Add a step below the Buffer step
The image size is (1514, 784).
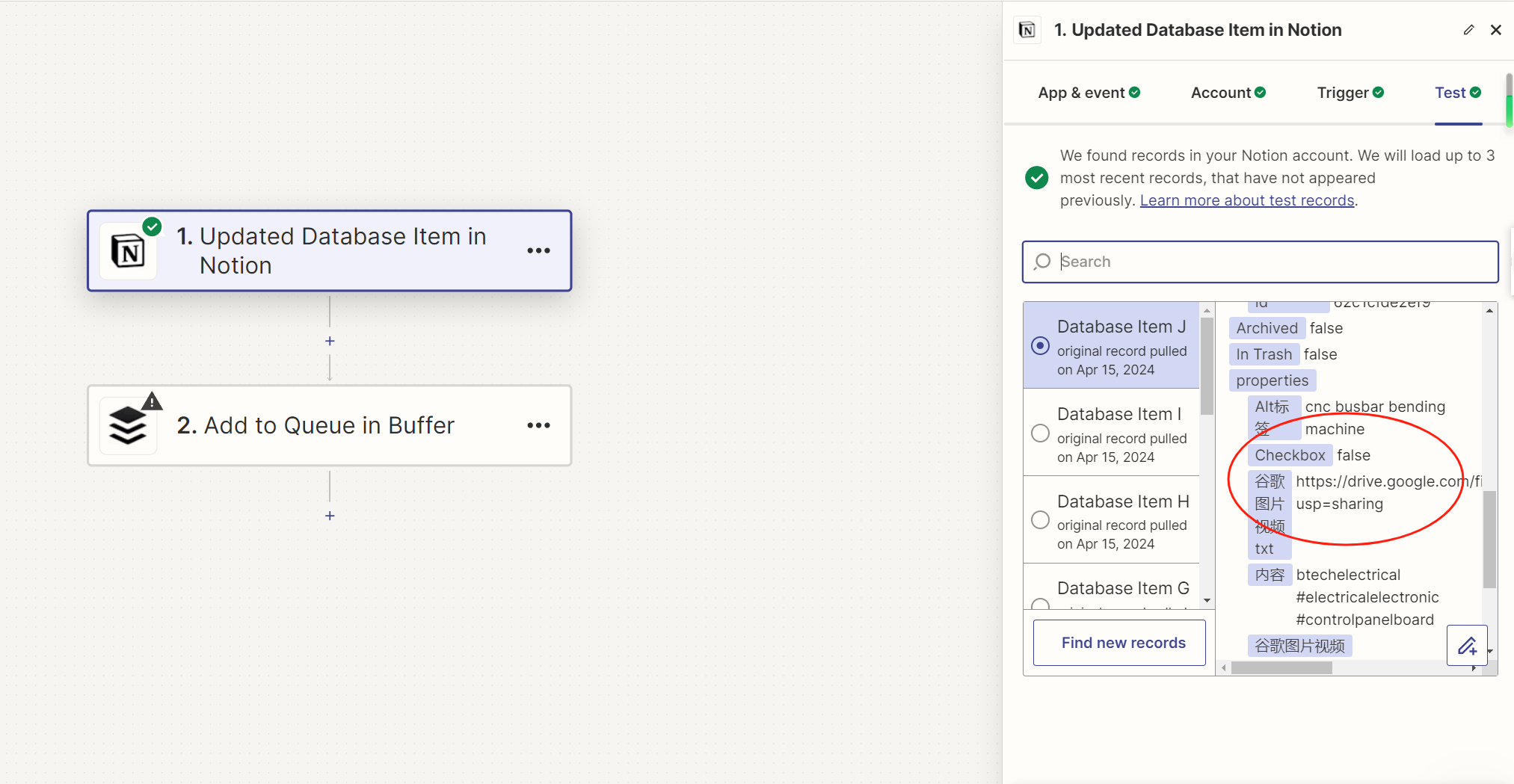[330, 516]
